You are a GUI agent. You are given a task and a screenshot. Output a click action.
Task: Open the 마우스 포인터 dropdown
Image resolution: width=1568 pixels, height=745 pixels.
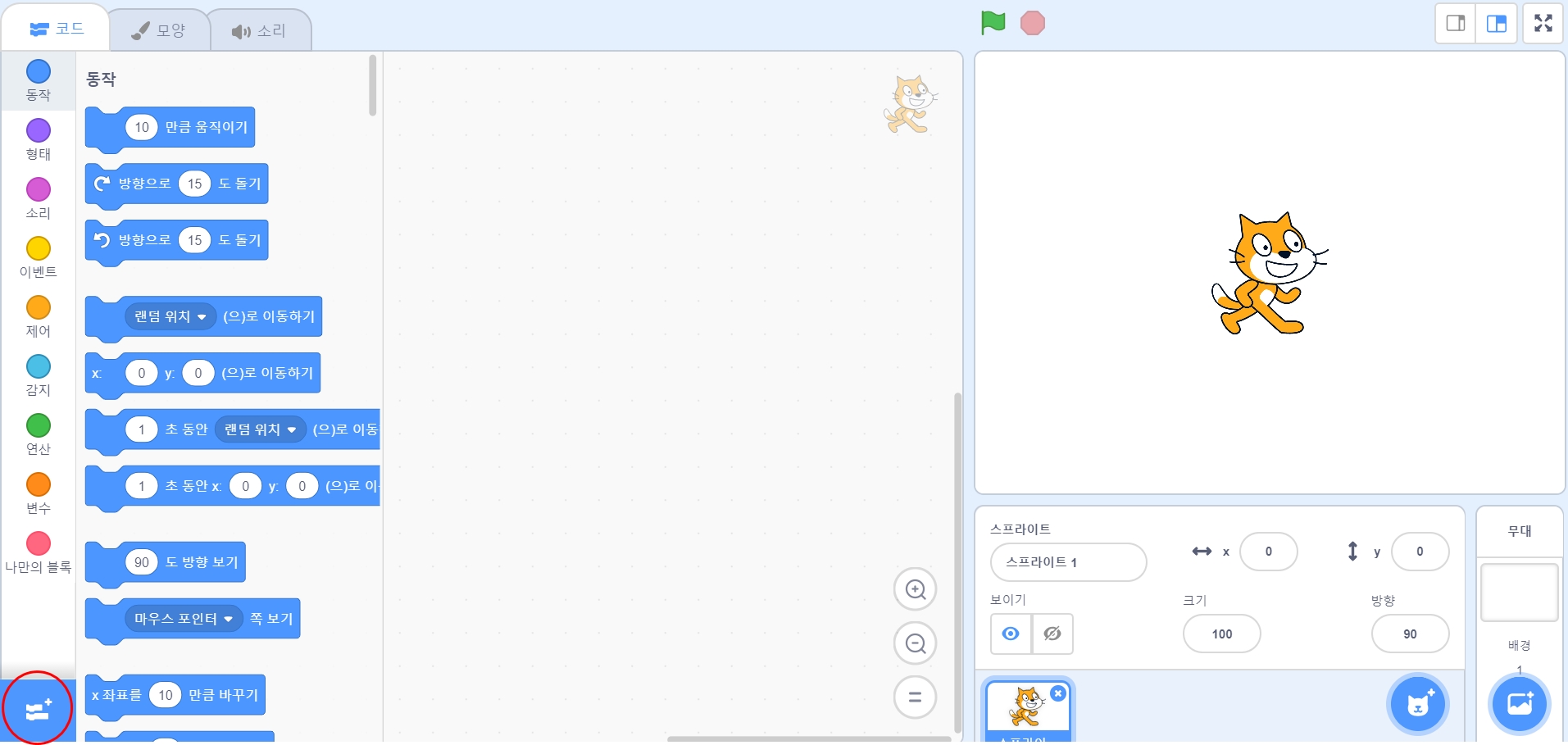point(184,619)
